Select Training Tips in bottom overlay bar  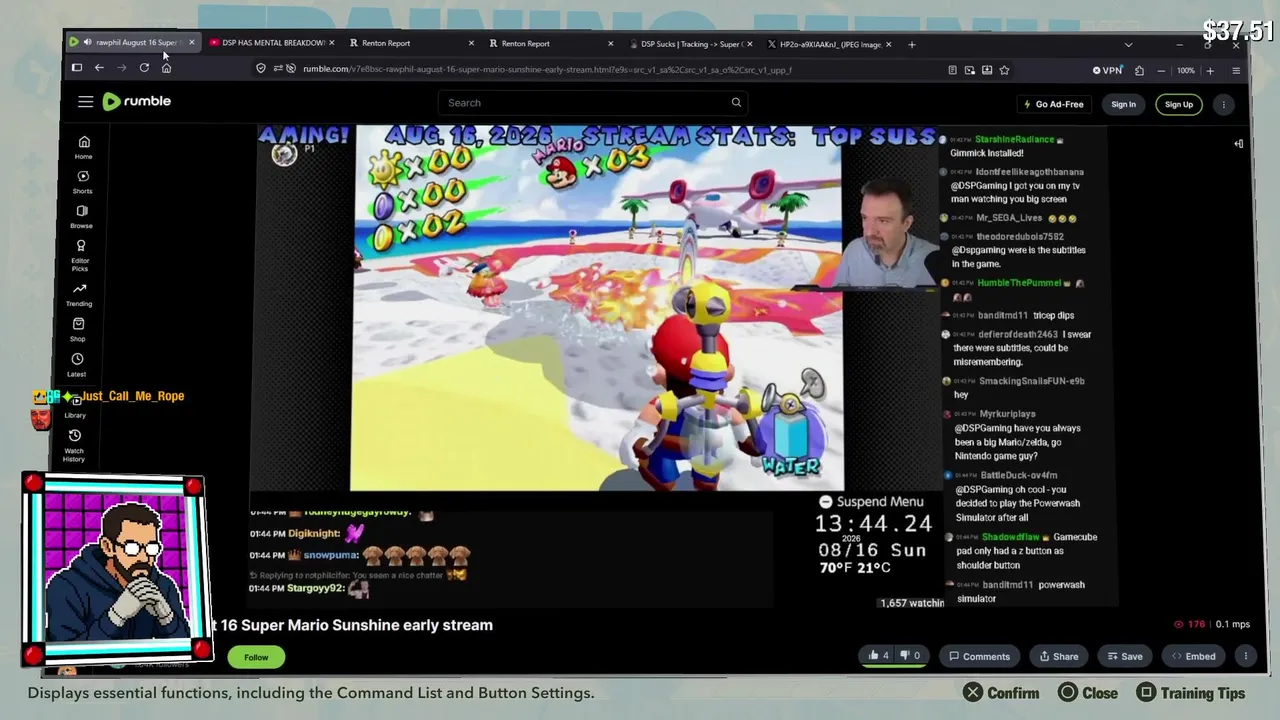[1191, 693]
